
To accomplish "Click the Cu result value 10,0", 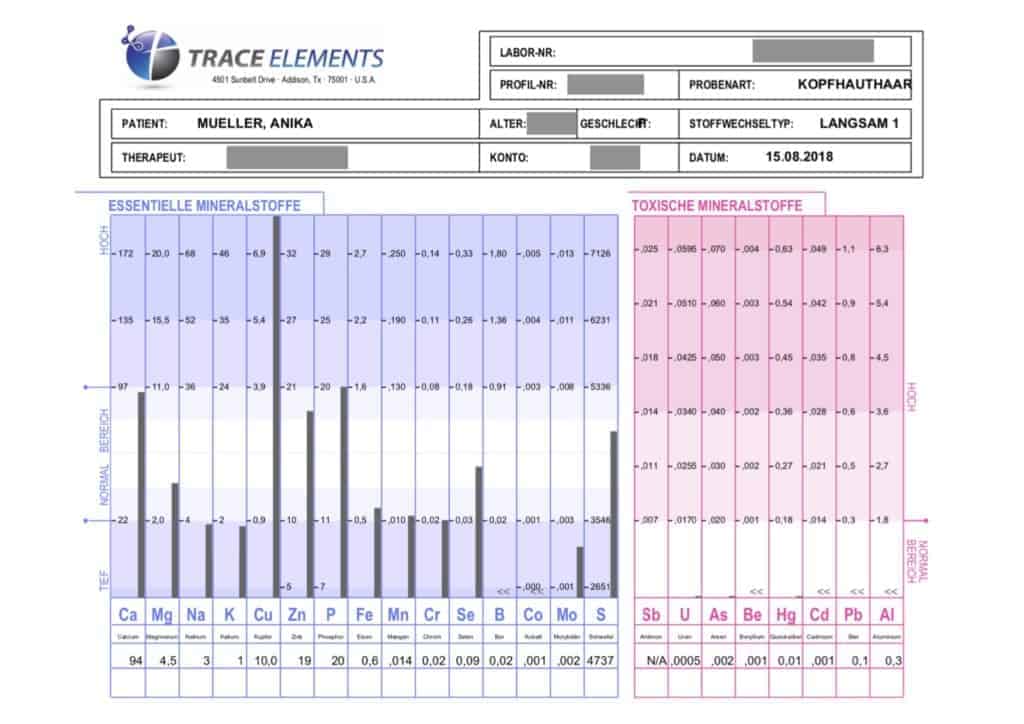I will pos(263,661).
